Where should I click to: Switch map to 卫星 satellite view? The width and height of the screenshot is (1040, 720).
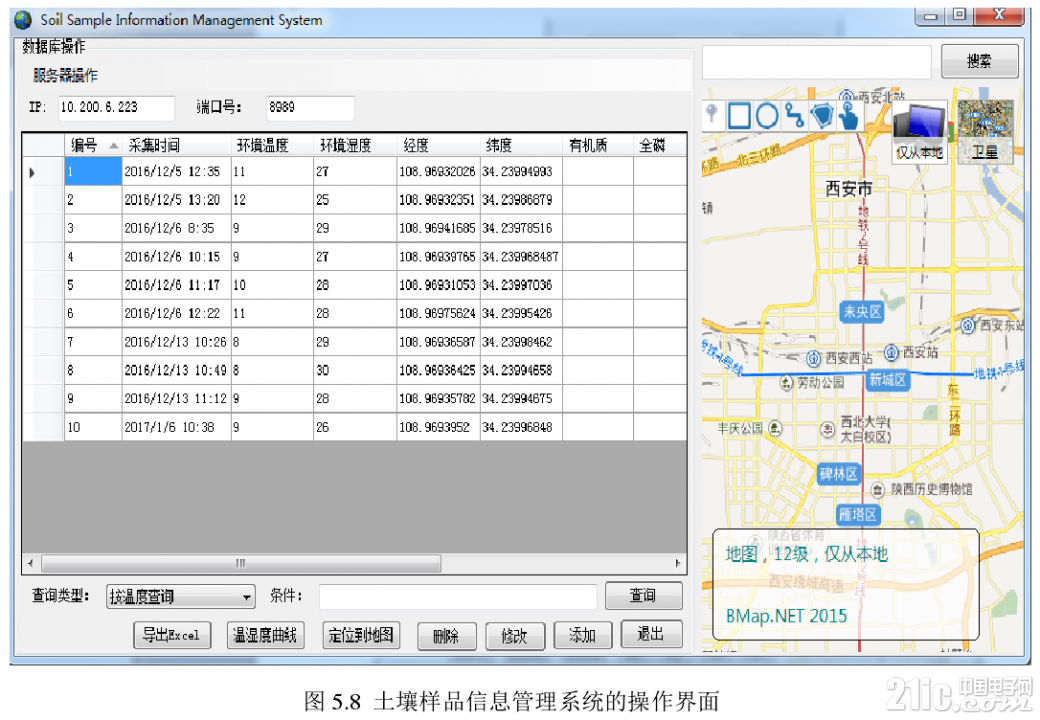[x=985, y=131]
